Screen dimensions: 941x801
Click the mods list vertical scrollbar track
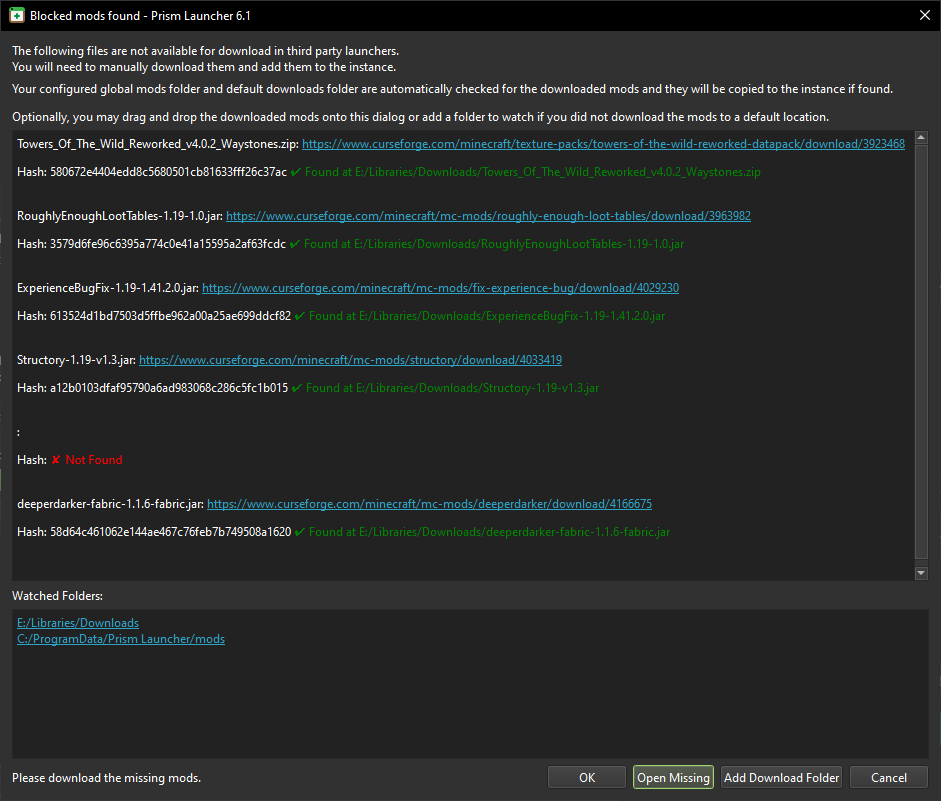921,354
